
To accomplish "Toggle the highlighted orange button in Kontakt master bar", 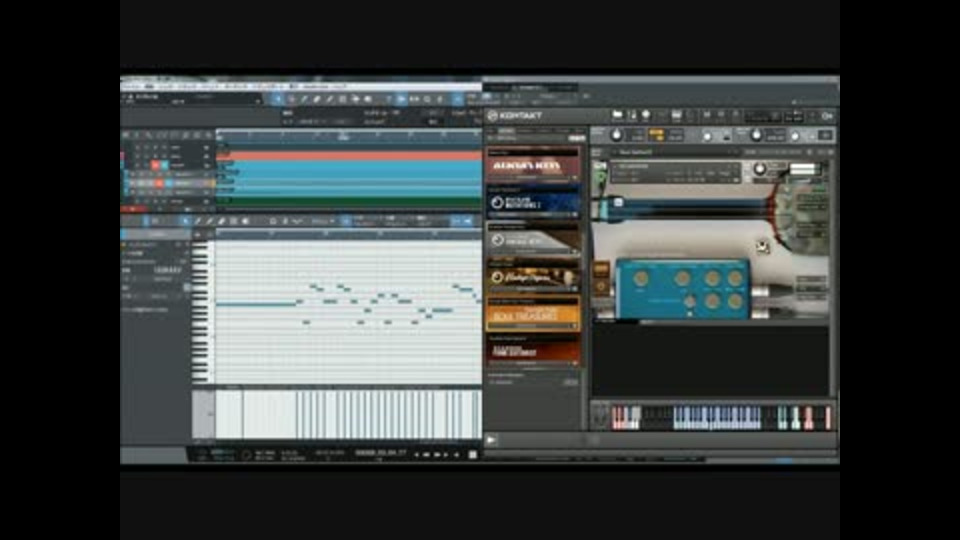I will click(x=656, y=135).
